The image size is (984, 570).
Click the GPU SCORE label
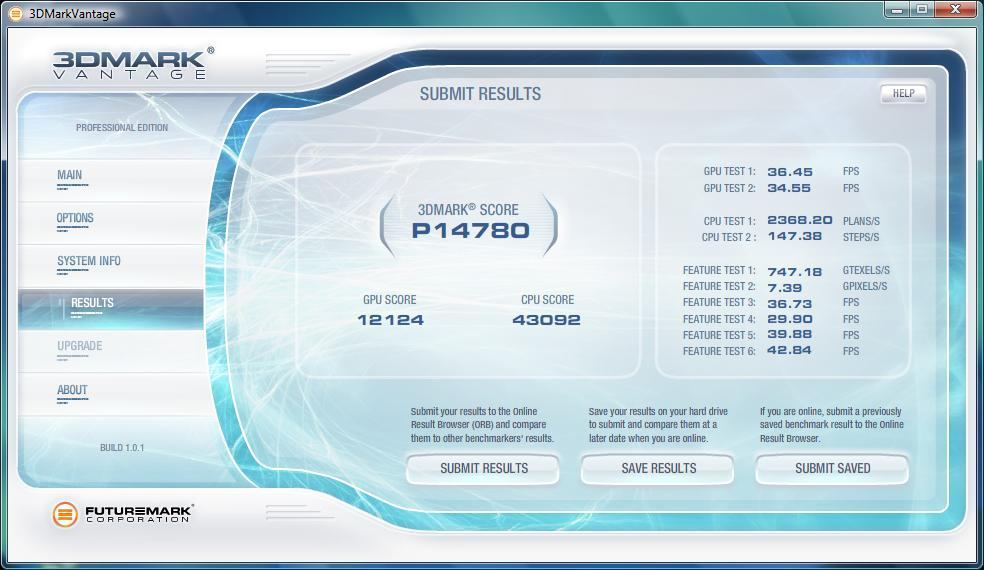389,300
